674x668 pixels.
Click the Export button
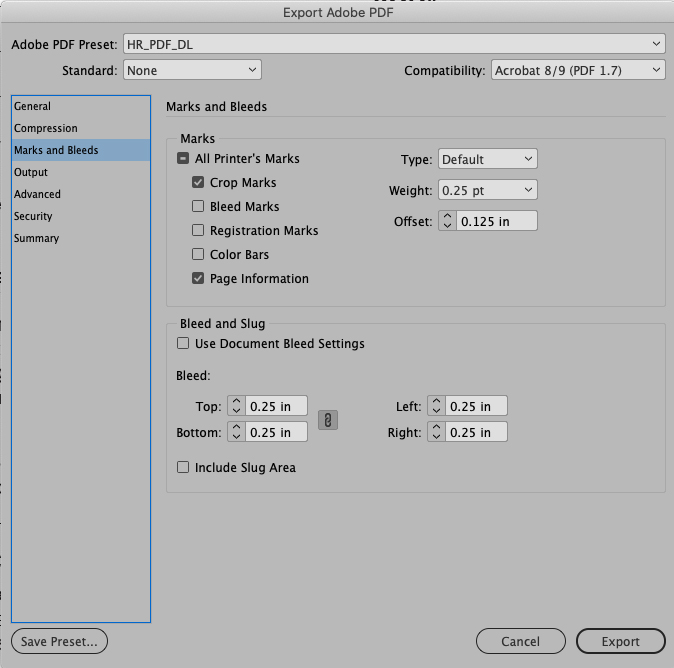pyautogui.click(x=621, y=641)
